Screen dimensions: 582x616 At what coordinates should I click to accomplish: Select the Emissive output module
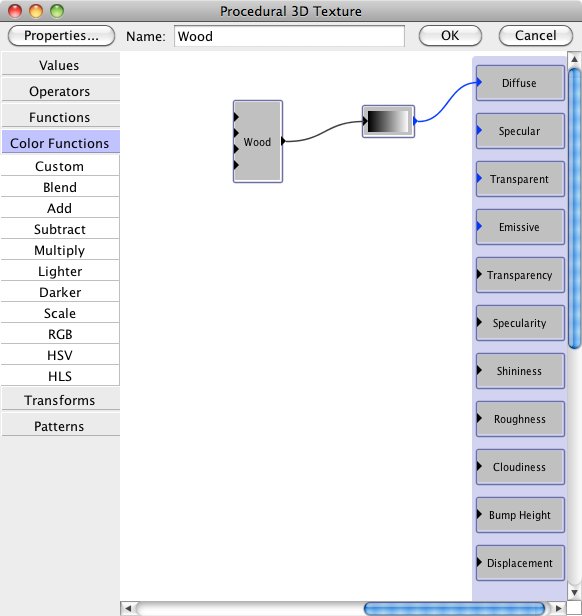[x=520, y=227]
